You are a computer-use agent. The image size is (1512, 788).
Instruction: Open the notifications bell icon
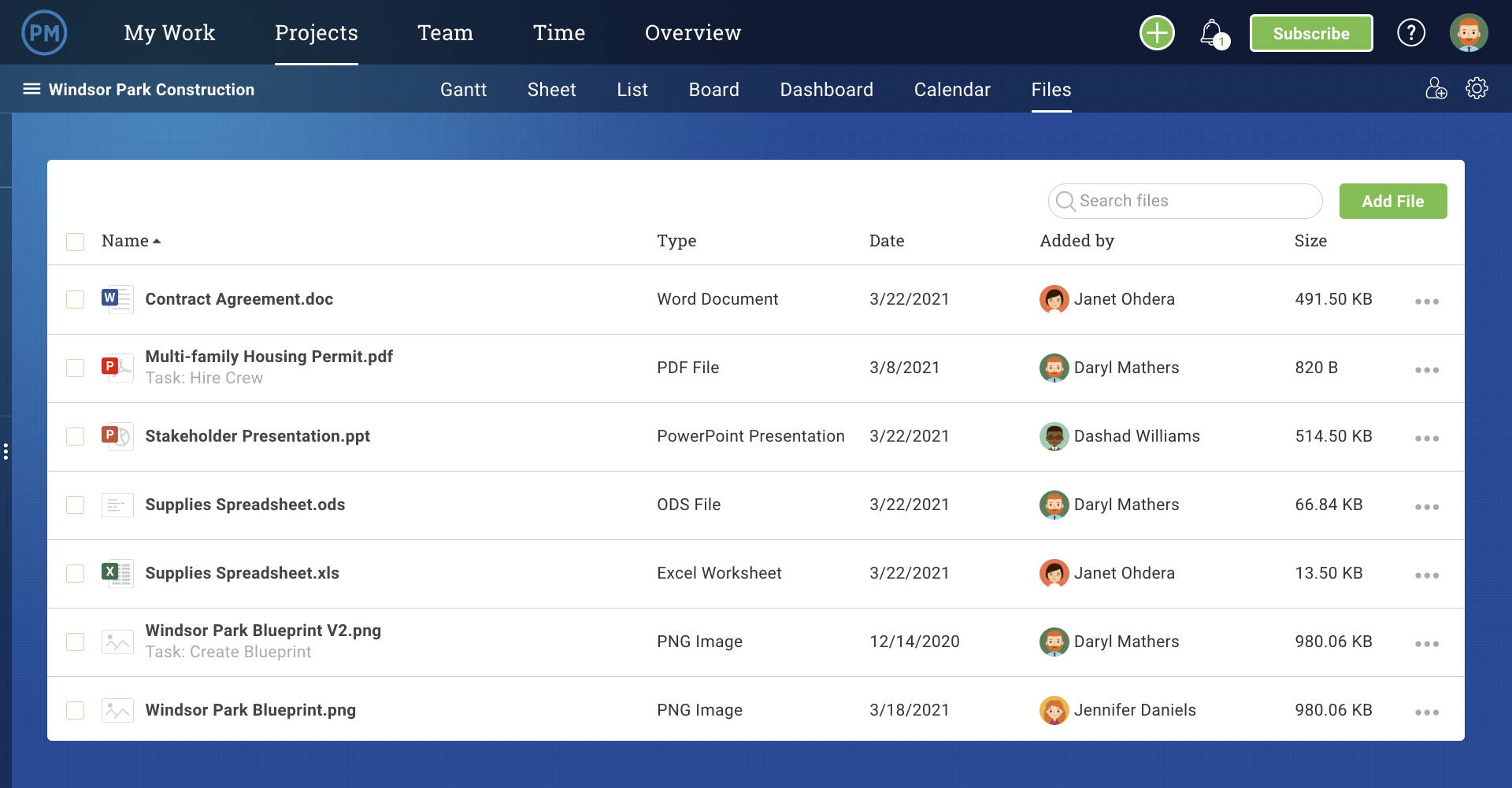(1214, 34)
